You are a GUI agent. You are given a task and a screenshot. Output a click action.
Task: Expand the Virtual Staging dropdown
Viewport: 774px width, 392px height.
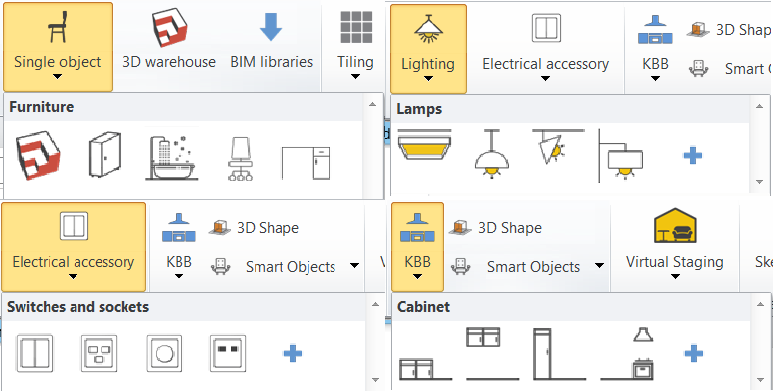tap(675, 277)
